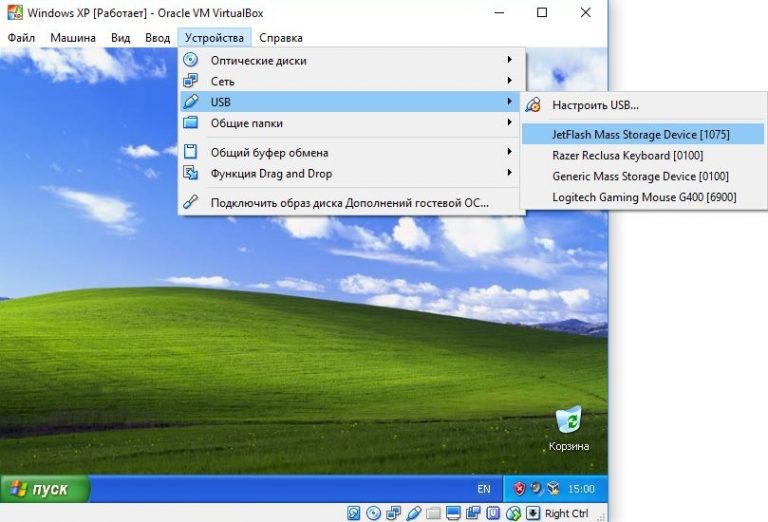Select Общий буфер обмена entry
Image resolution: width=768 pixels, height=522 pixels.
point(350,152)
